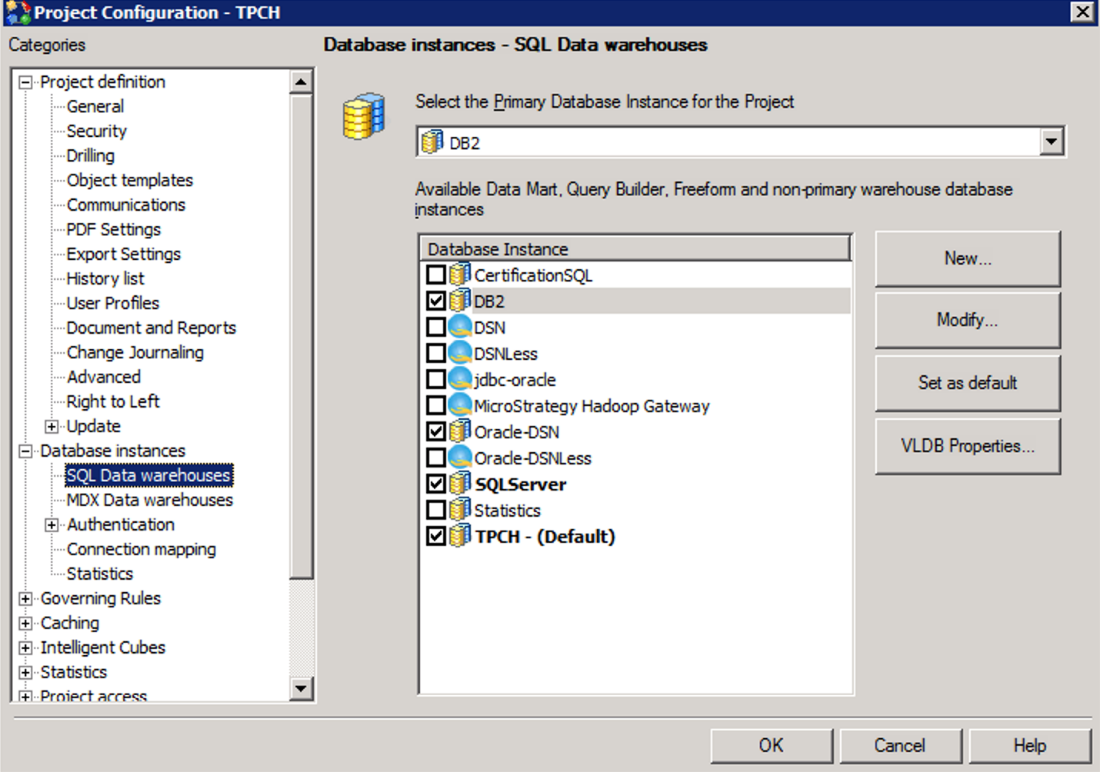Open History list category
Screen dimensions: 1100x772
pyautogui.click(x=105, y=279)
